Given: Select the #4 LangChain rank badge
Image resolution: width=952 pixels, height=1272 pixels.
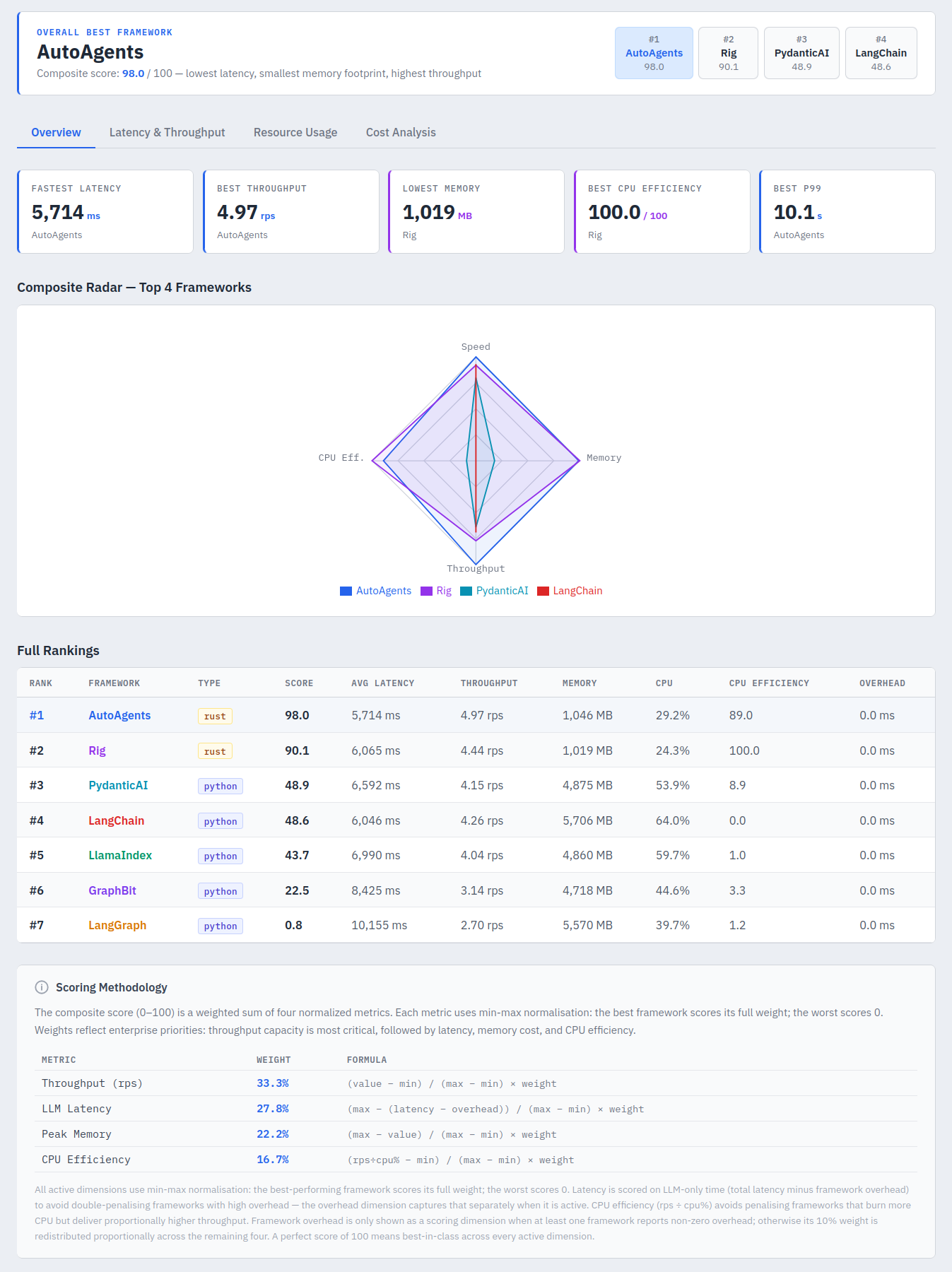Looking at the screenshot, I should tap(881, 53).
